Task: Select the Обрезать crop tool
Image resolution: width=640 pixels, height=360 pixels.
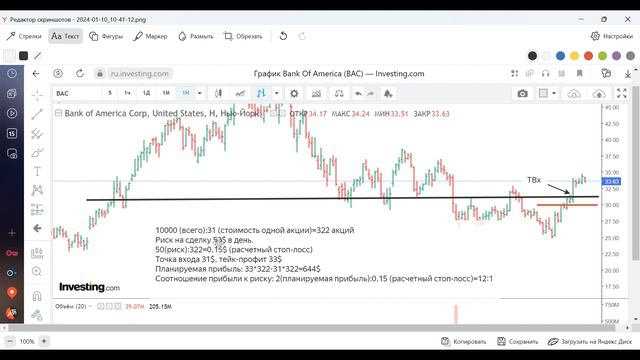Action: (x=243, y=36)
